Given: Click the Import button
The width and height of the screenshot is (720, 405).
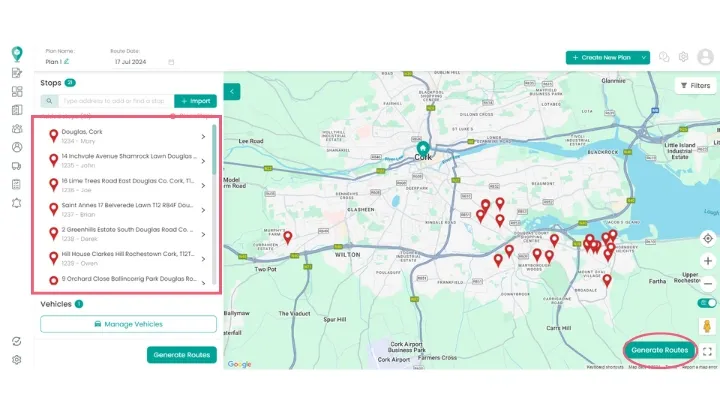Looking at the screenshot, I should [195, 101].
